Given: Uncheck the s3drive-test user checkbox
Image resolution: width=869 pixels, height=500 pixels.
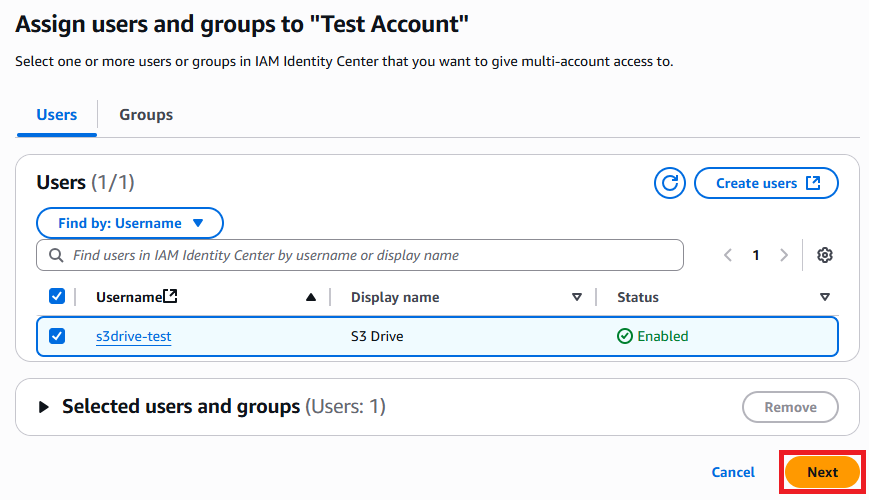Looking at the screenshot, I should coord(57,336).
